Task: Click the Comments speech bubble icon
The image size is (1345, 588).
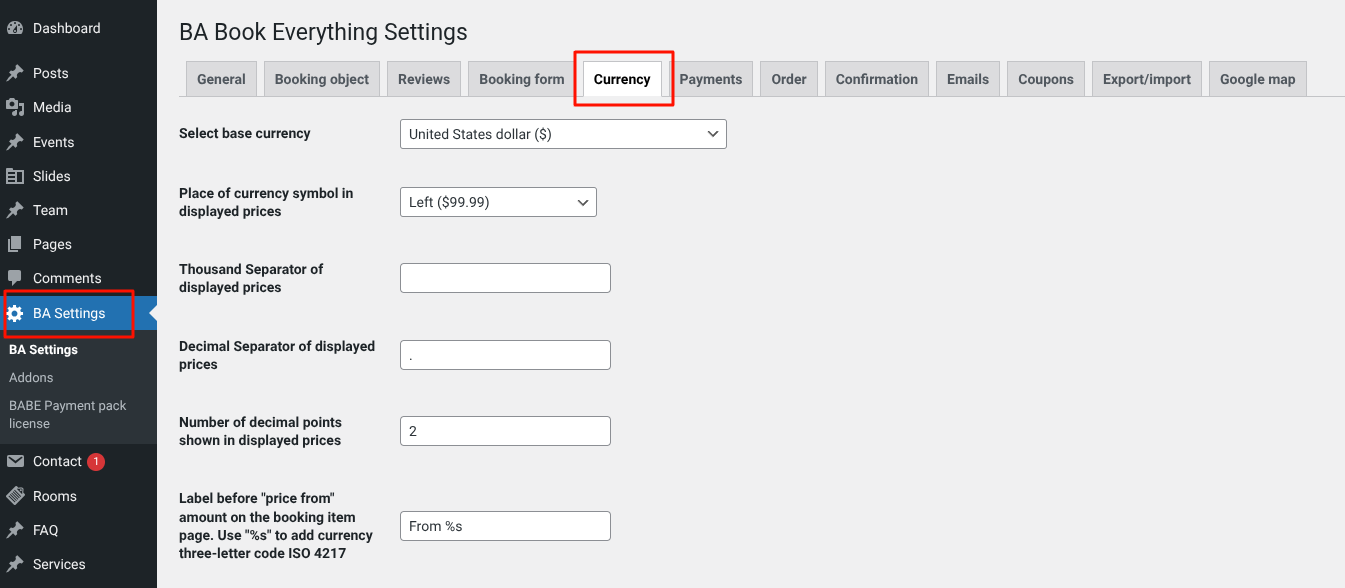Action: pos(15,278)
